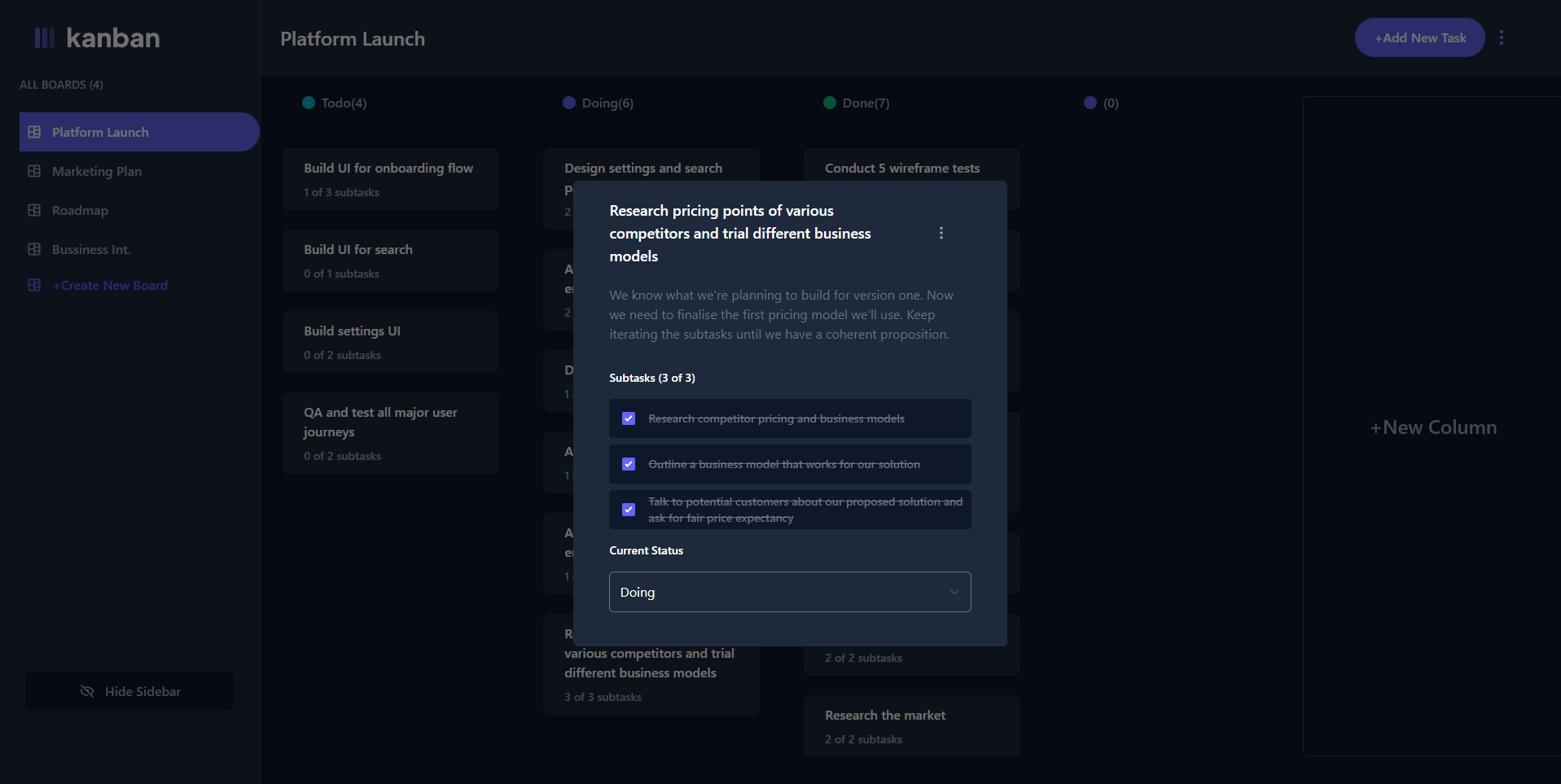Select the Marketing Plan board
This screenshot has height=784, width=1561.
coord(95,171)
